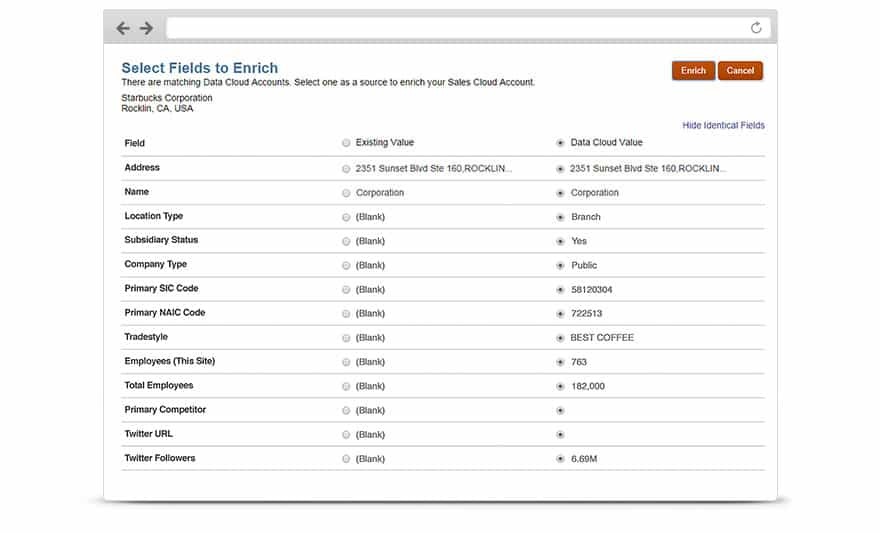Select Existing Value header radio button
This screenshot has height=533, width=880.
(346, 144)
